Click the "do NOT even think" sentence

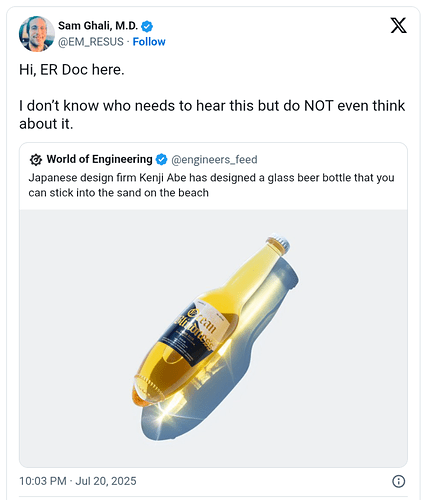point(212,115)
